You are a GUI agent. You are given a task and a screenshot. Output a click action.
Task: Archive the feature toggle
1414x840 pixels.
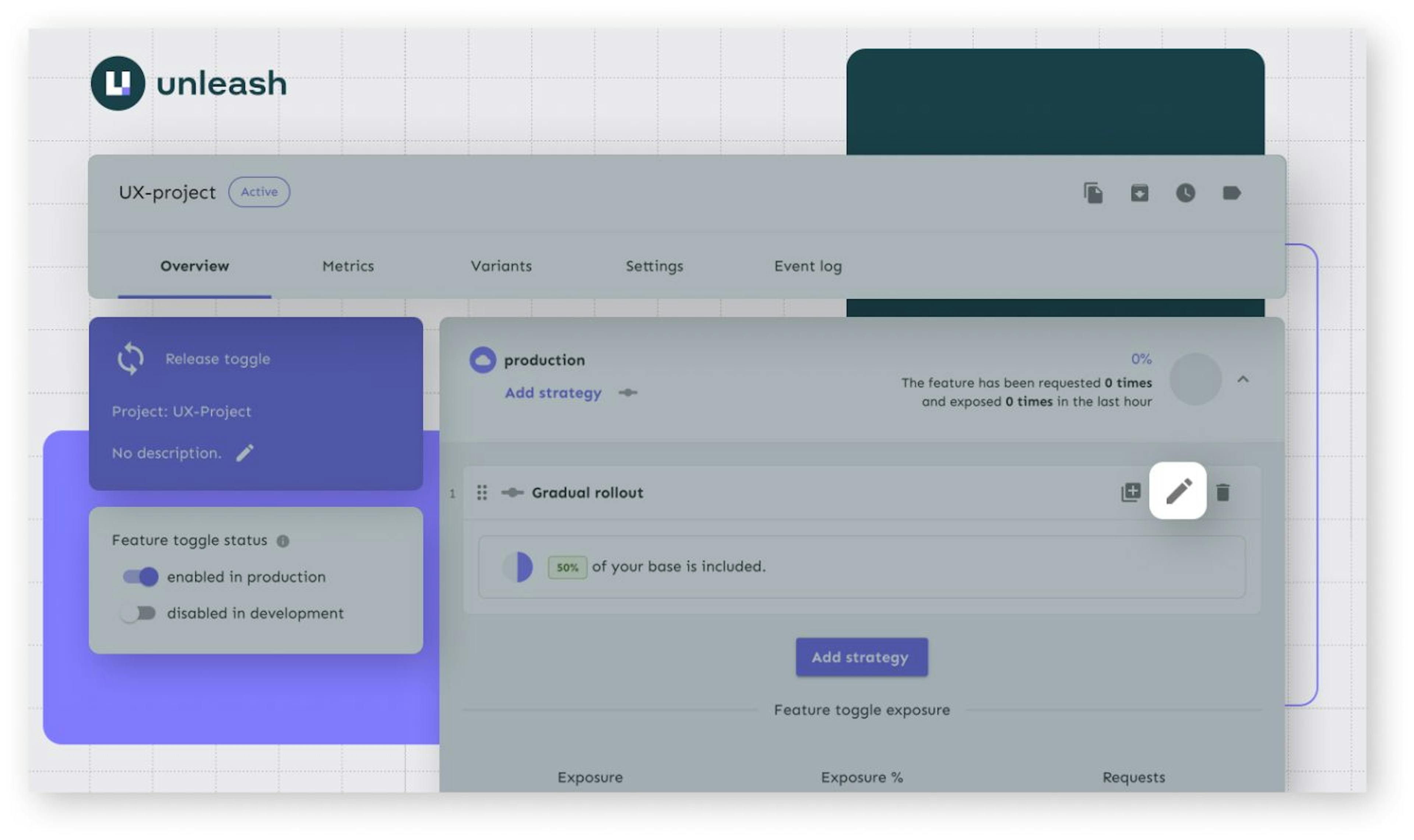tap(1139, 193)
